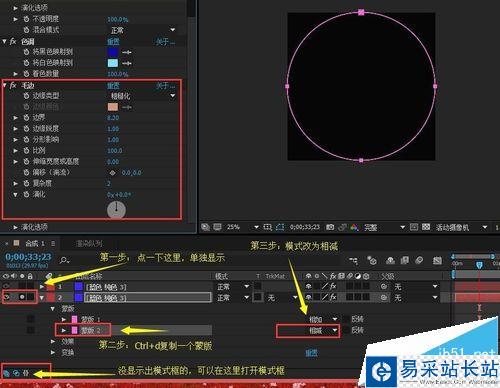Image resolution: width=500 pixels, height=388 pixels.
Task: Toggle stopwatch for 复杂度 property
Action: click(26, 183)
